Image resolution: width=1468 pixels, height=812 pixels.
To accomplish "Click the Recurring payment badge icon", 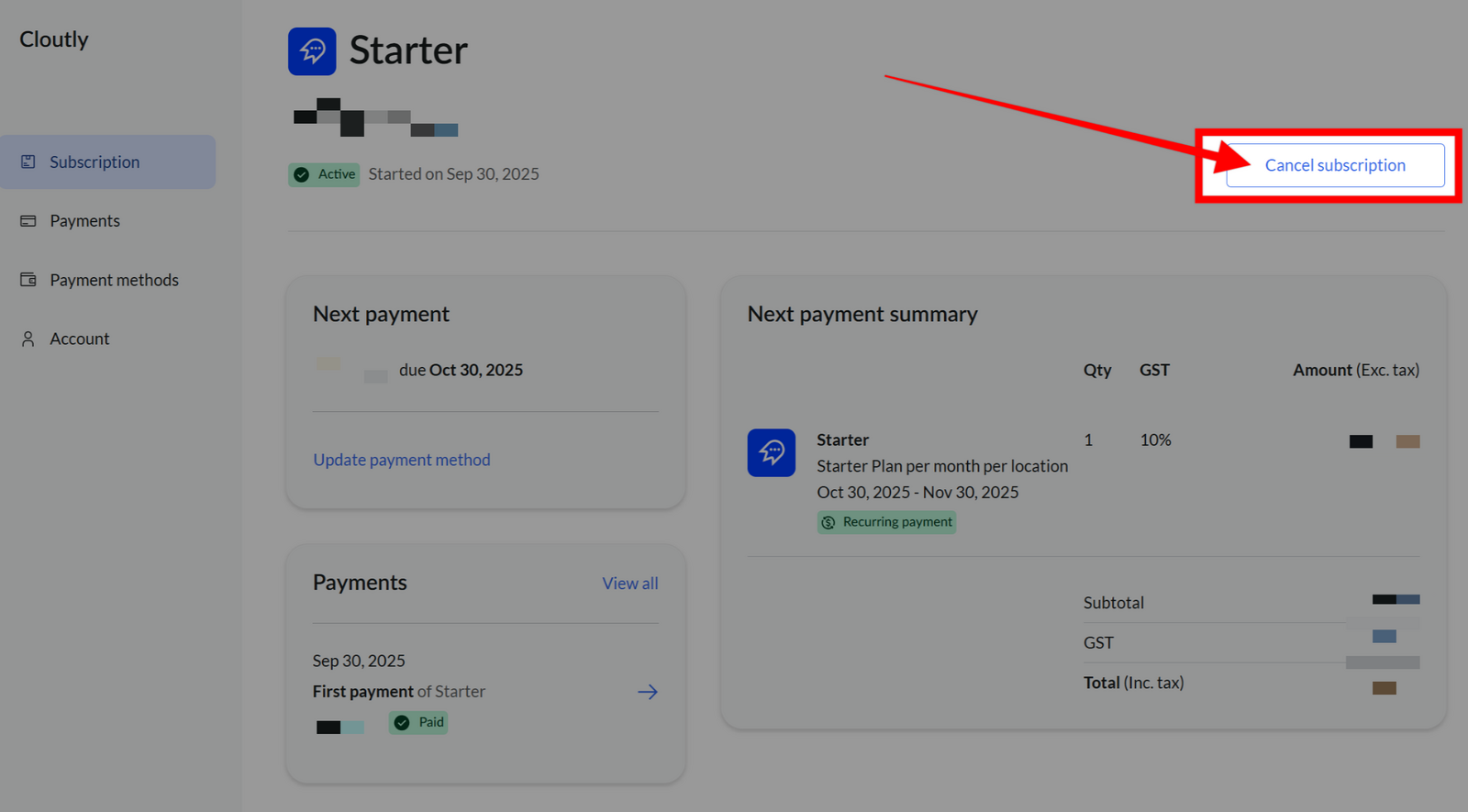I will (829, 522).
